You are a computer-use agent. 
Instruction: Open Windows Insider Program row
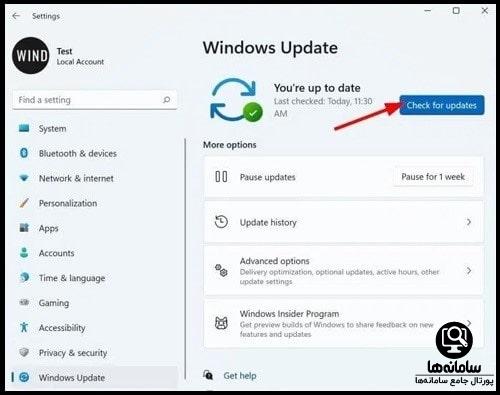(x=344, y=324)
